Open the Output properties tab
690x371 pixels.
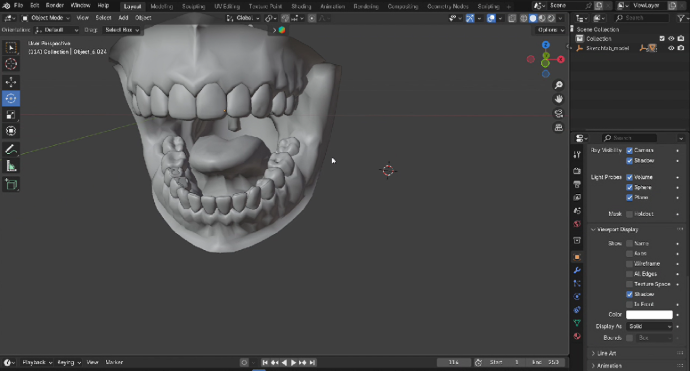point(577,184)
